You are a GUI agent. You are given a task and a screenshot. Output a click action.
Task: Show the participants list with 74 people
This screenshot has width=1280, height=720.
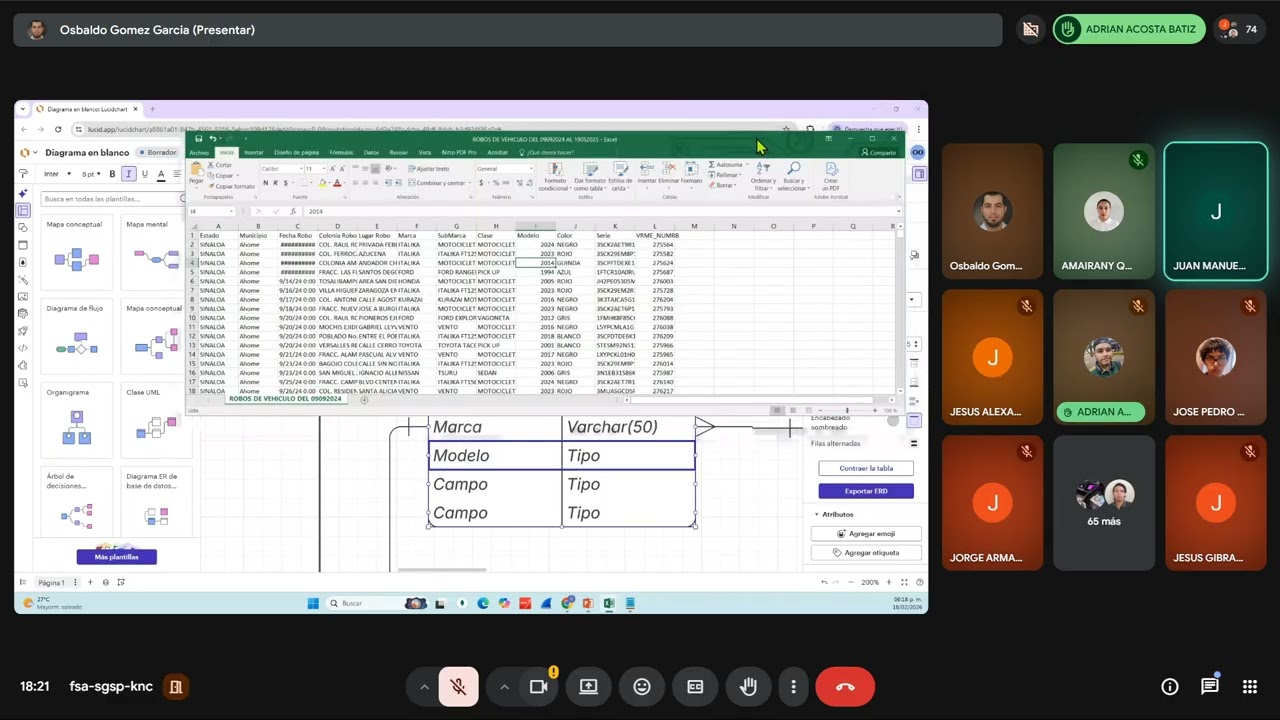coord(1240,30)
